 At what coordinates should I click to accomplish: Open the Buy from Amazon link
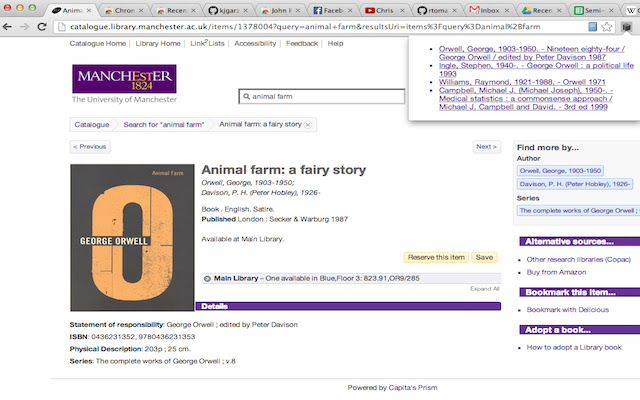556,272
